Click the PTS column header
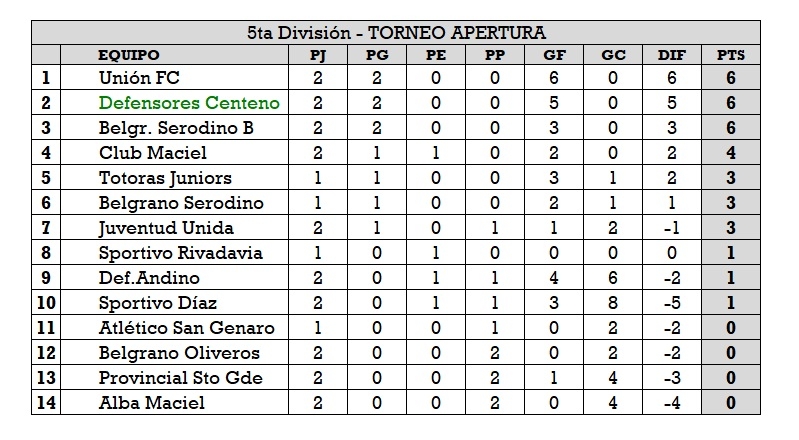 (730, 55)
